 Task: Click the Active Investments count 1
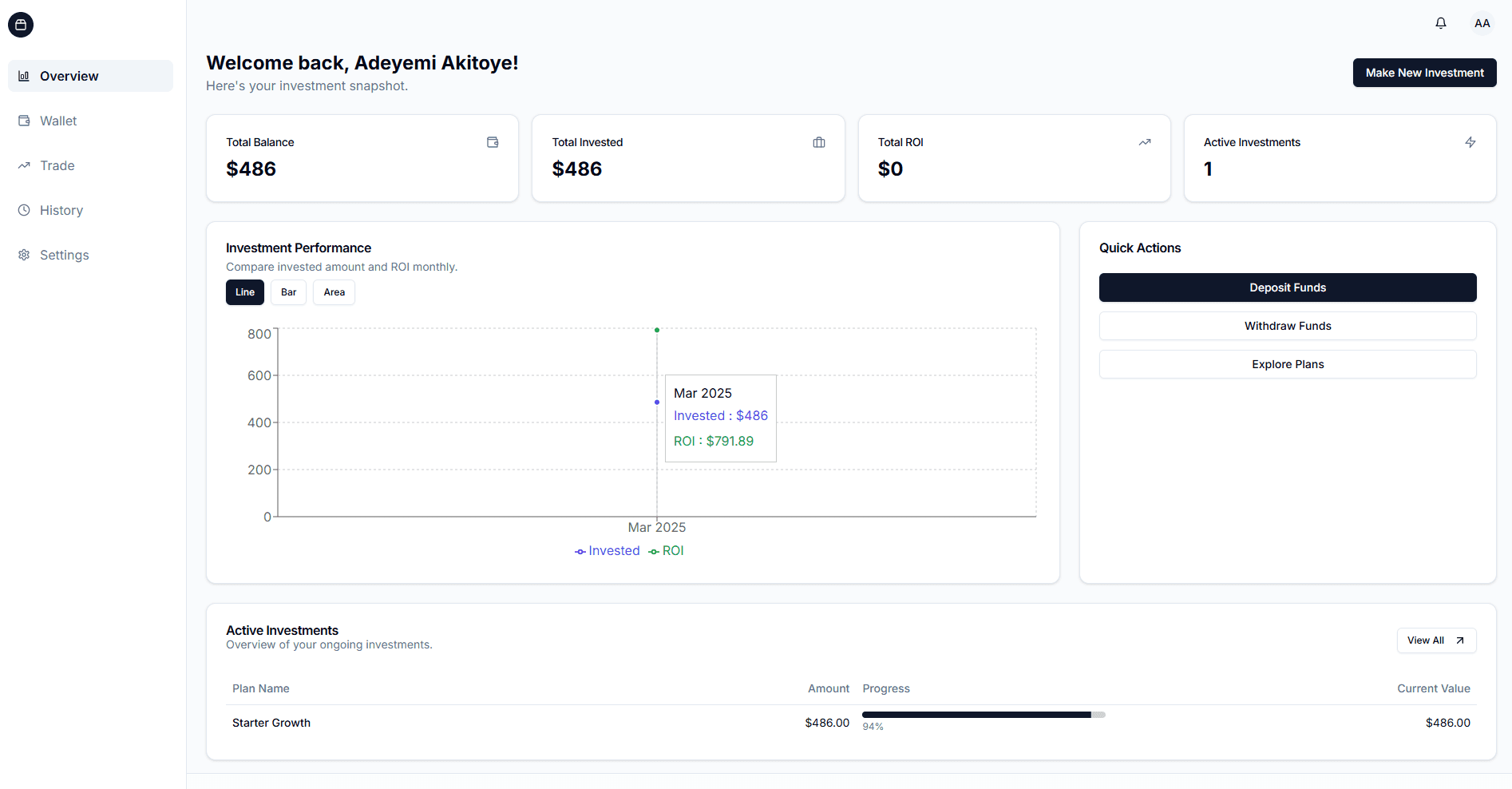[1208, 169]
